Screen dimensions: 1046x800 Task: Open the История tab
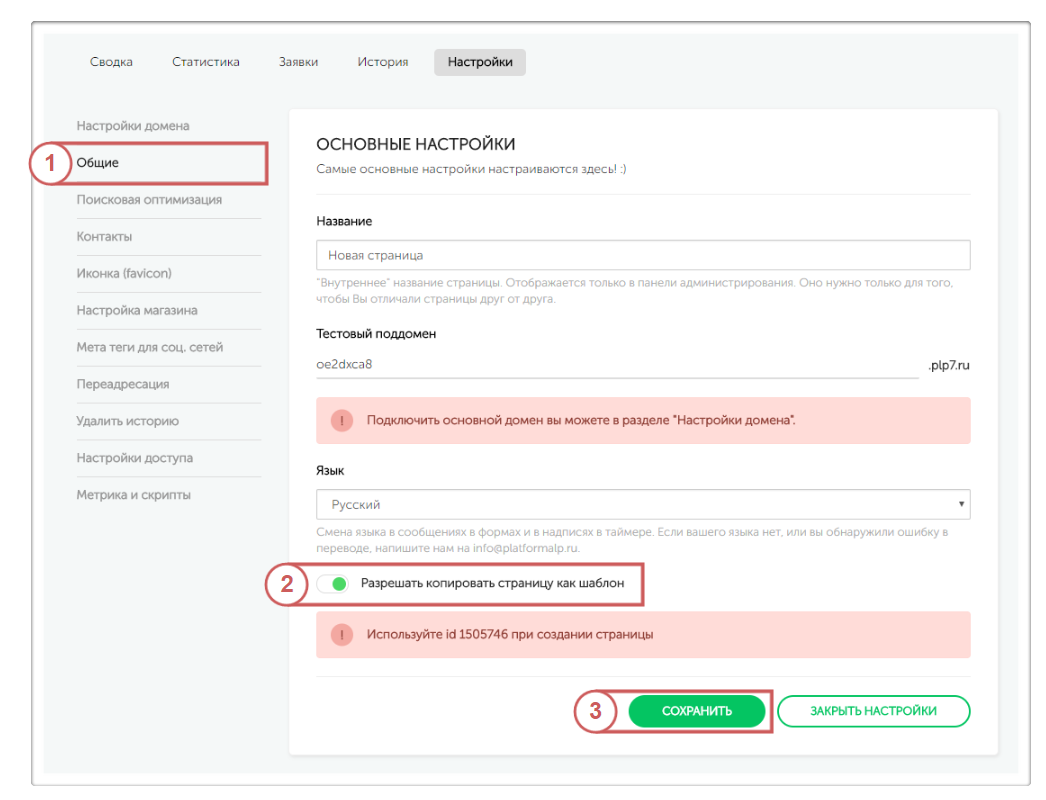[382, 62]
